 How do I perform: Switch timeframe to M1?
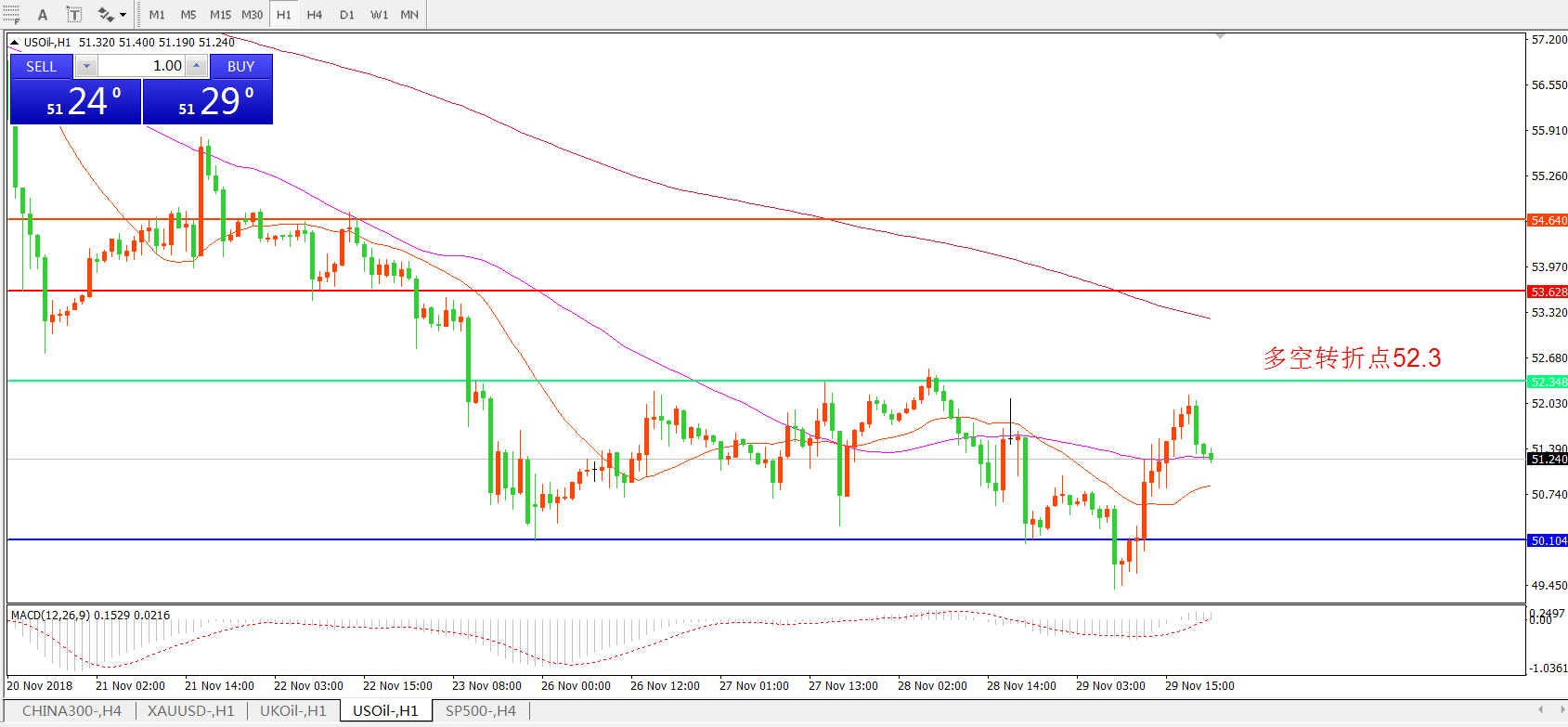[x=157, y=15]
